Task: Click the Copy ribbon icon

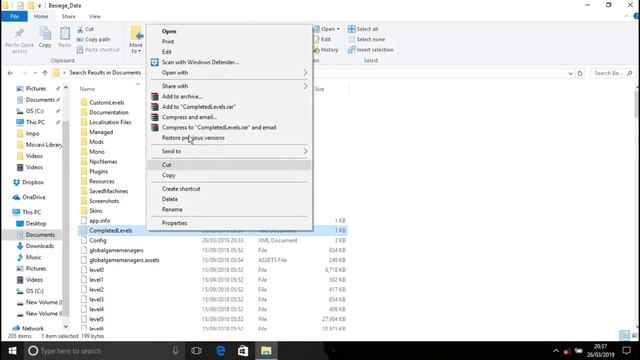Action: click(45, 38)
